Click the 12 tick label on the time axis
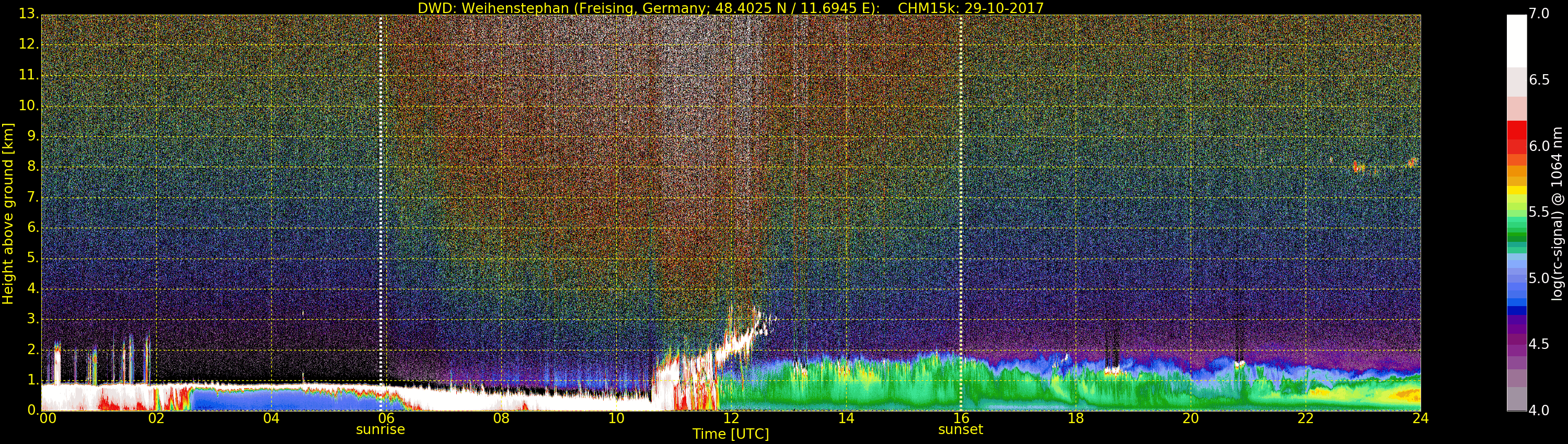1568x444 pixels. coord(731,418)
